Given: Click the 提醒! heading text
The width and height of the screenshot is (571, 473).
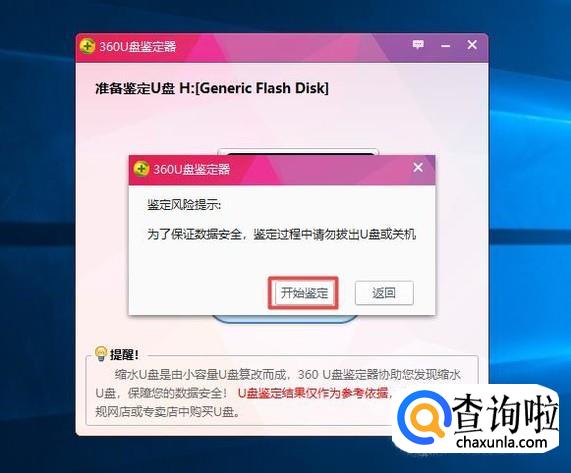Looking at the screenshot, I should (x=124, y=354).
